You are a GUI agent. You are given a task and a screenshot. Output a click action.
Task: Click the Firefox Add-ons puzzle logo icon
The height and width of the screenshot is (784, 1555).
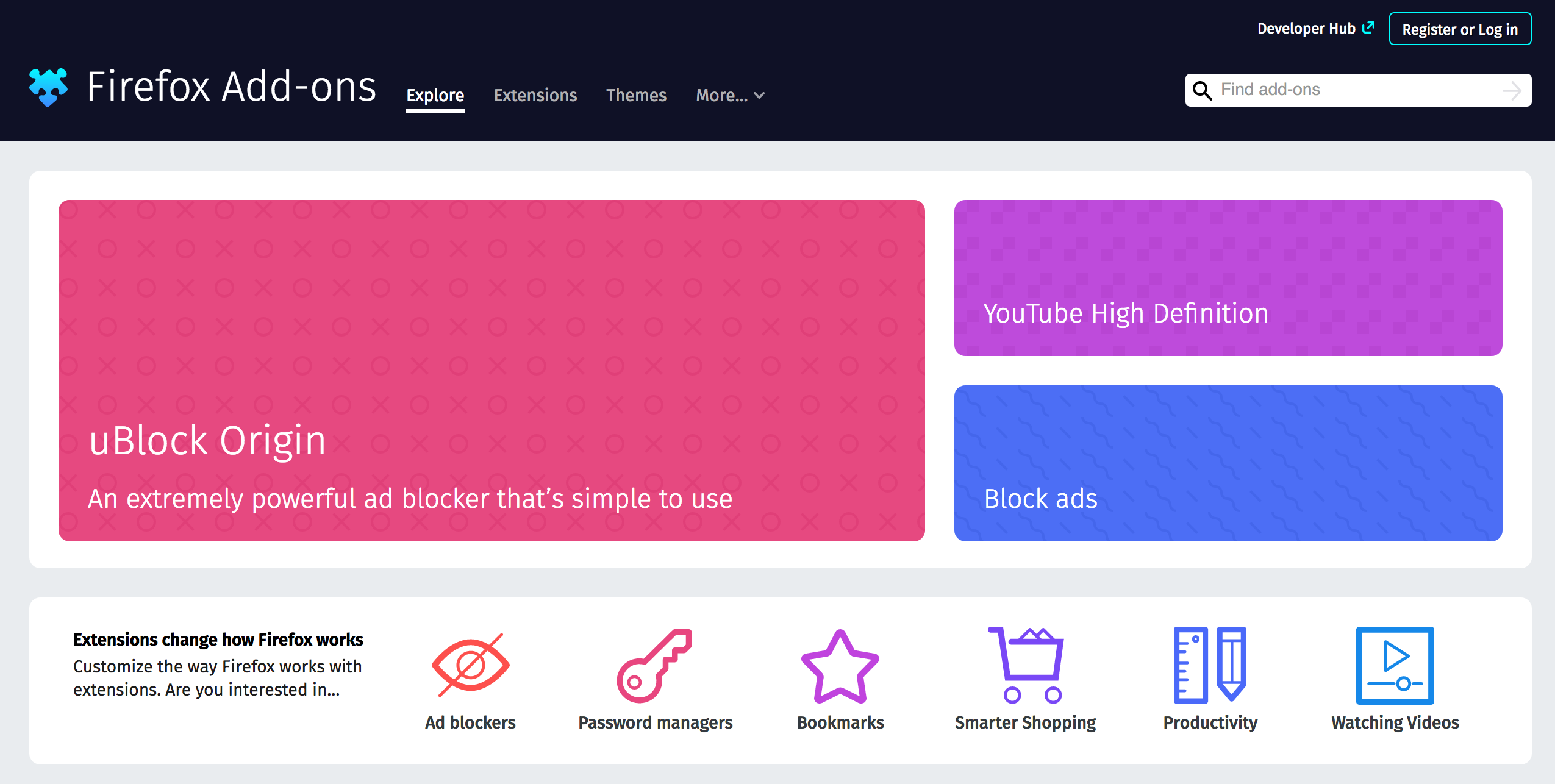coord(48,87)
